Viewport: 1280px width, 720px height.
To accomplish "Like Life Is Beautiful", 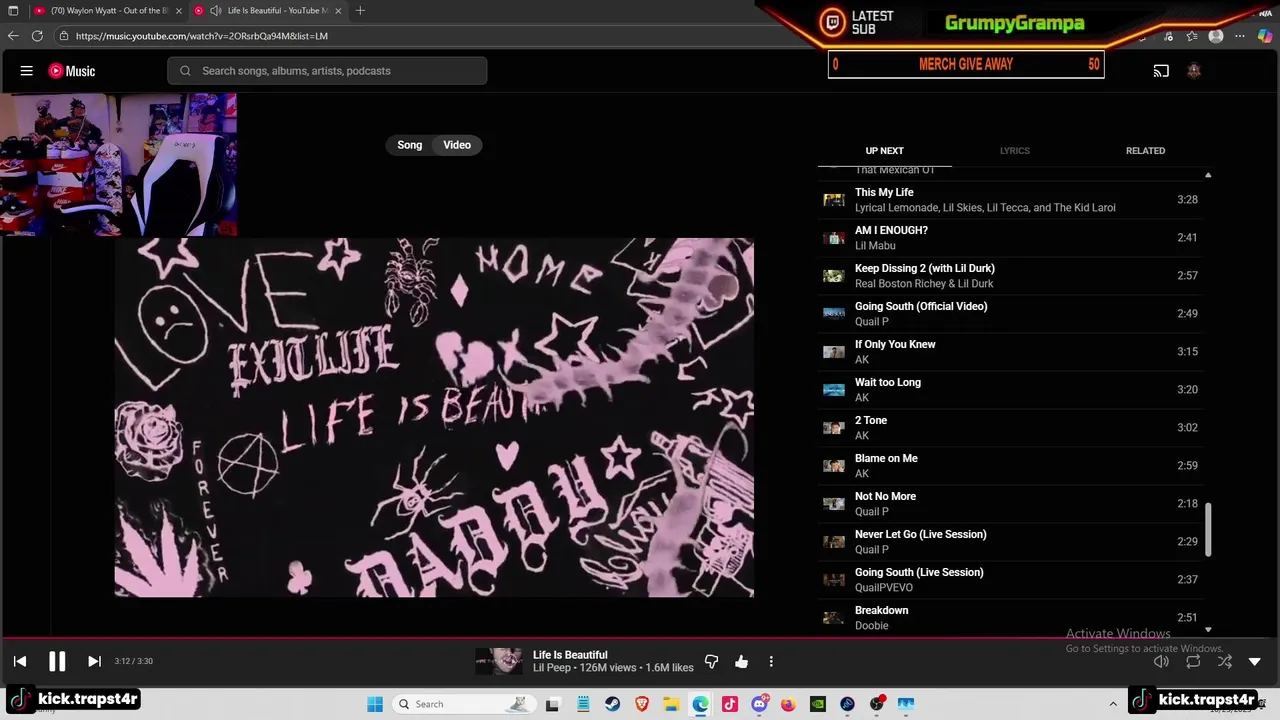I will [x=741, y=662].
